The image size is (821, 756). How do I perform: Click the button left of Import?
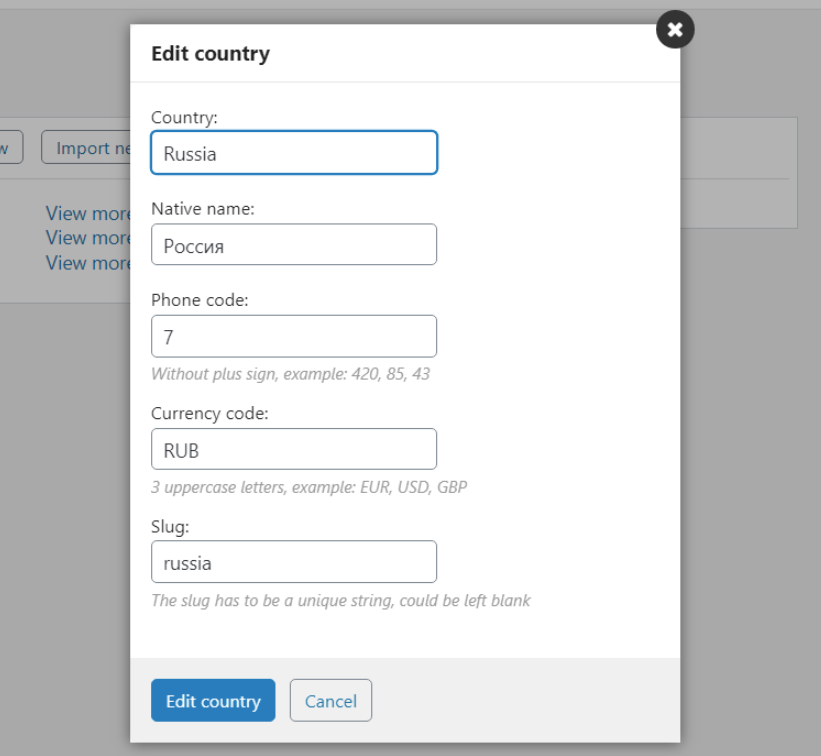10,148
